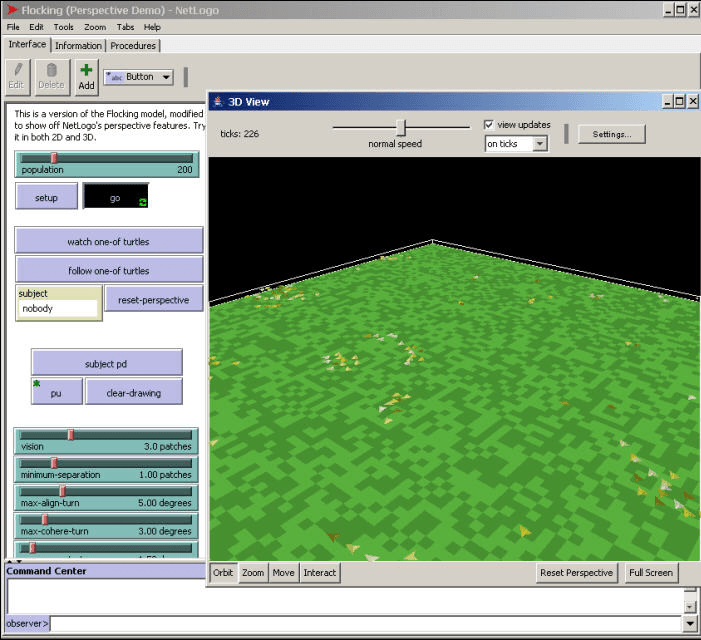Expand the observer command history dropdown
The width and height of the screenshot is (701, 640).
click(690, 623)
